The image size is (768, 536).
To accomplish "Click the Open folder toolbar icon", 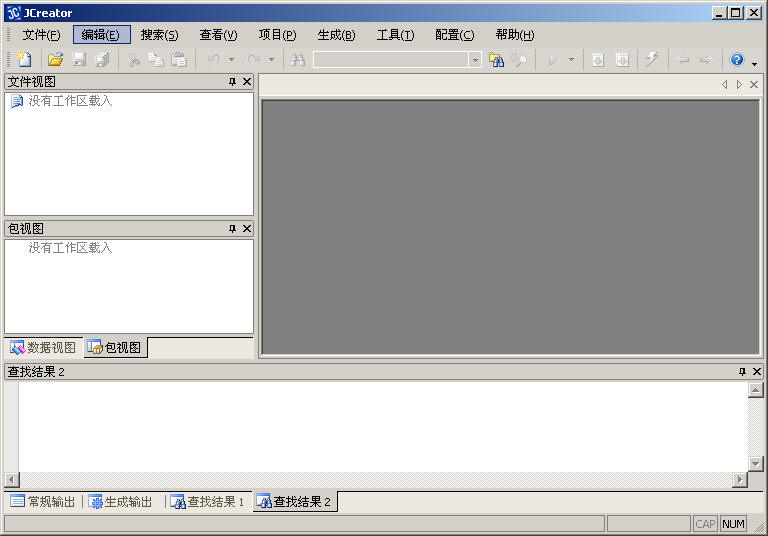I will click(55, 60).
